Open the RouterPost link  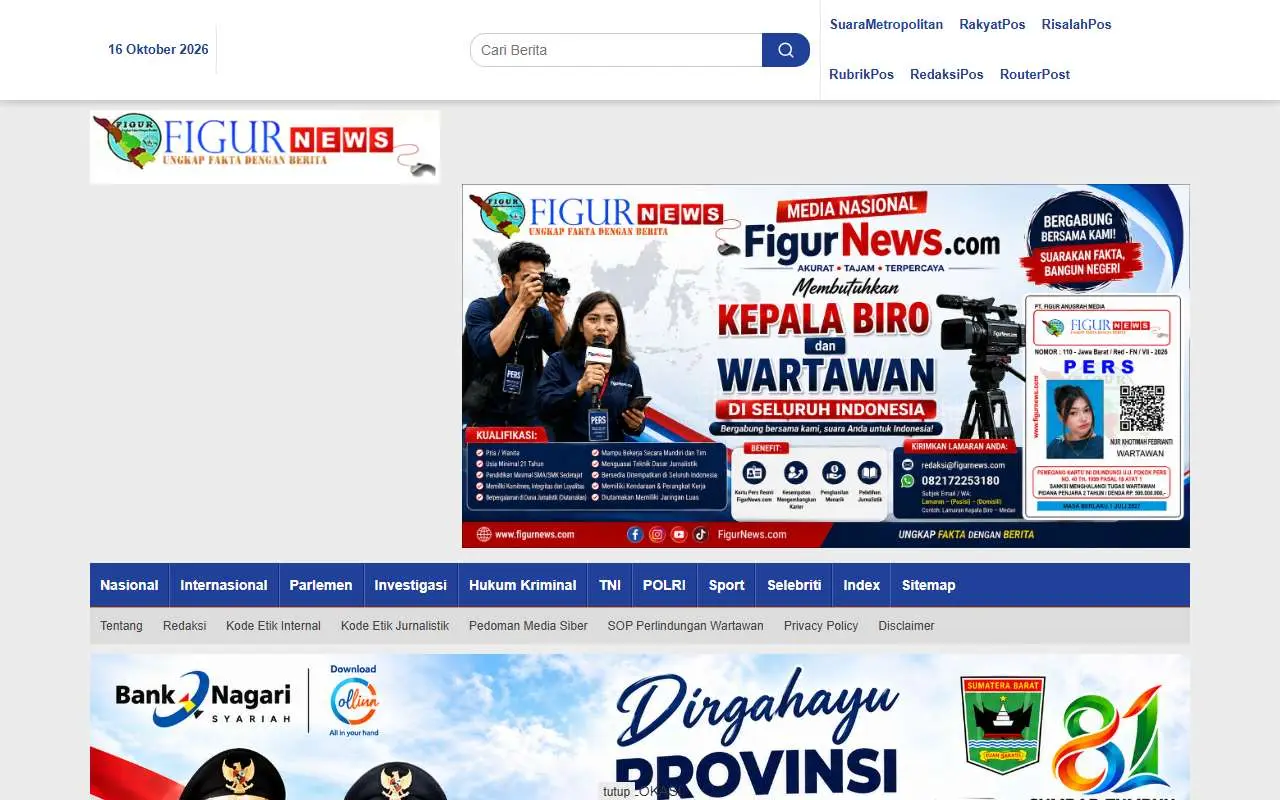[x=1035, y=75]
